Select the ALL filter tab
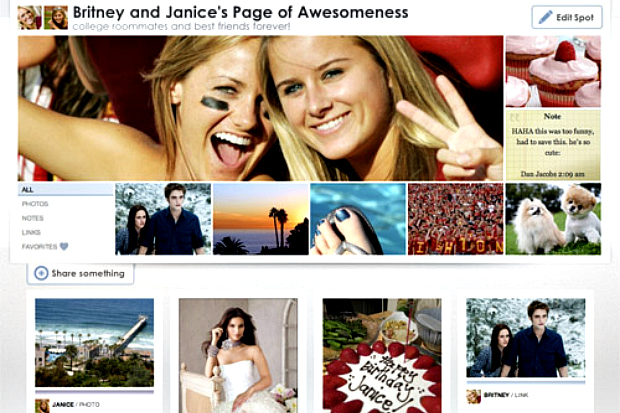 66,189
